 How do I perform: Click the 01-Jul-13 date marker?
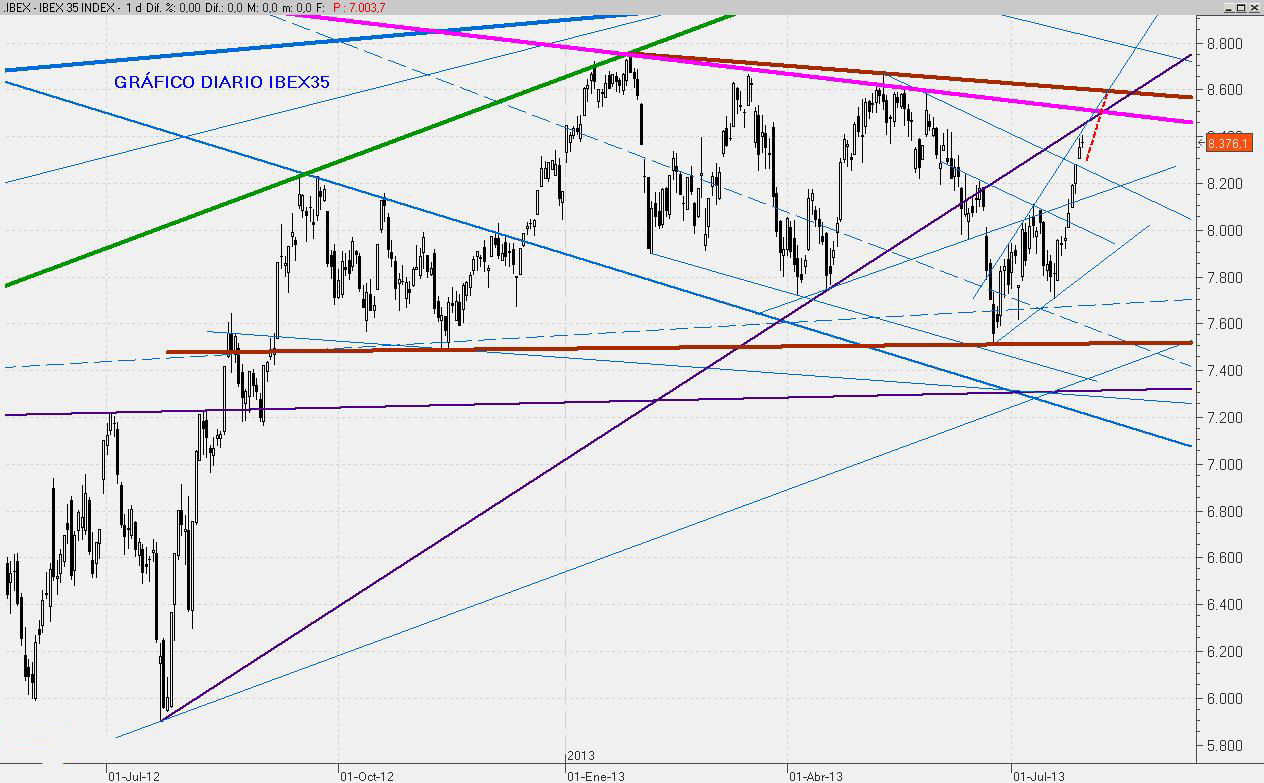tap(1038, 775)
